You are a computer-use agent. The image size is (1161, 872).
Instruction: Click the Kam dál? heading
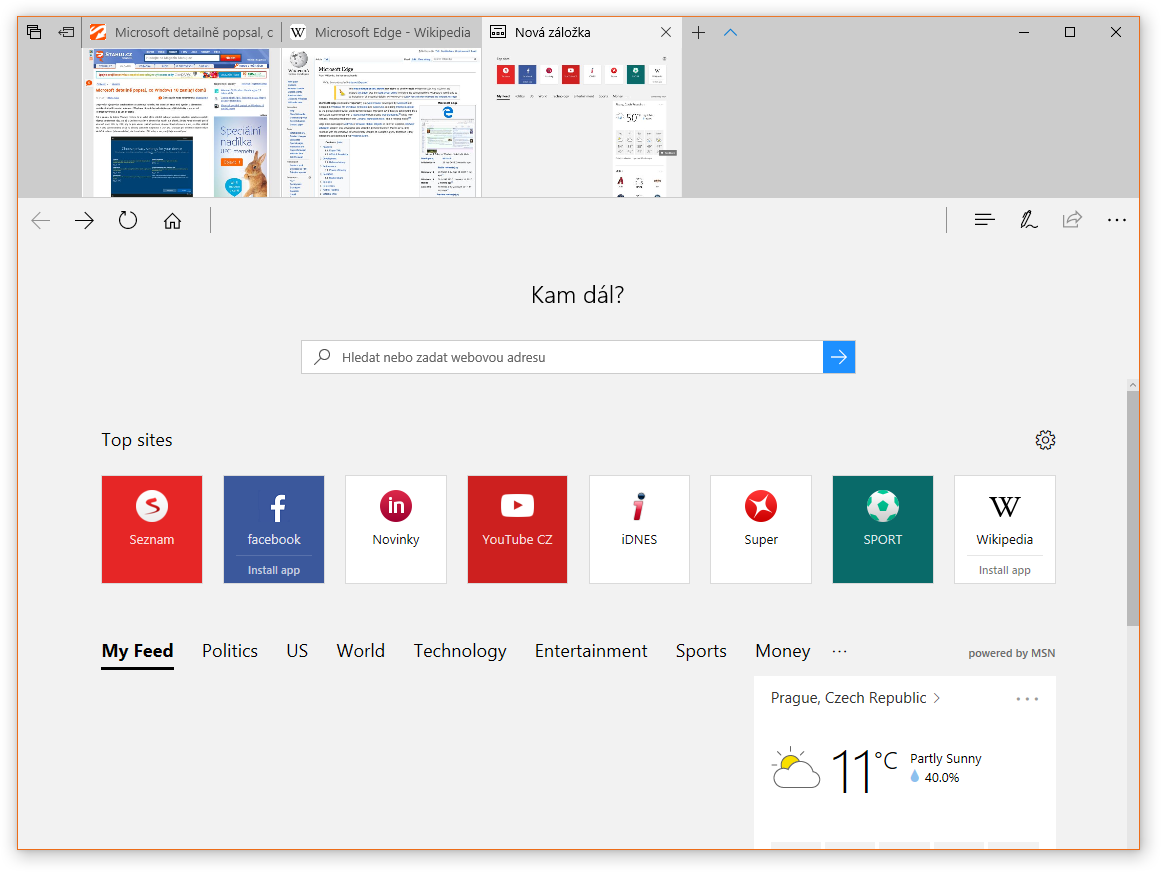[578, 295]
